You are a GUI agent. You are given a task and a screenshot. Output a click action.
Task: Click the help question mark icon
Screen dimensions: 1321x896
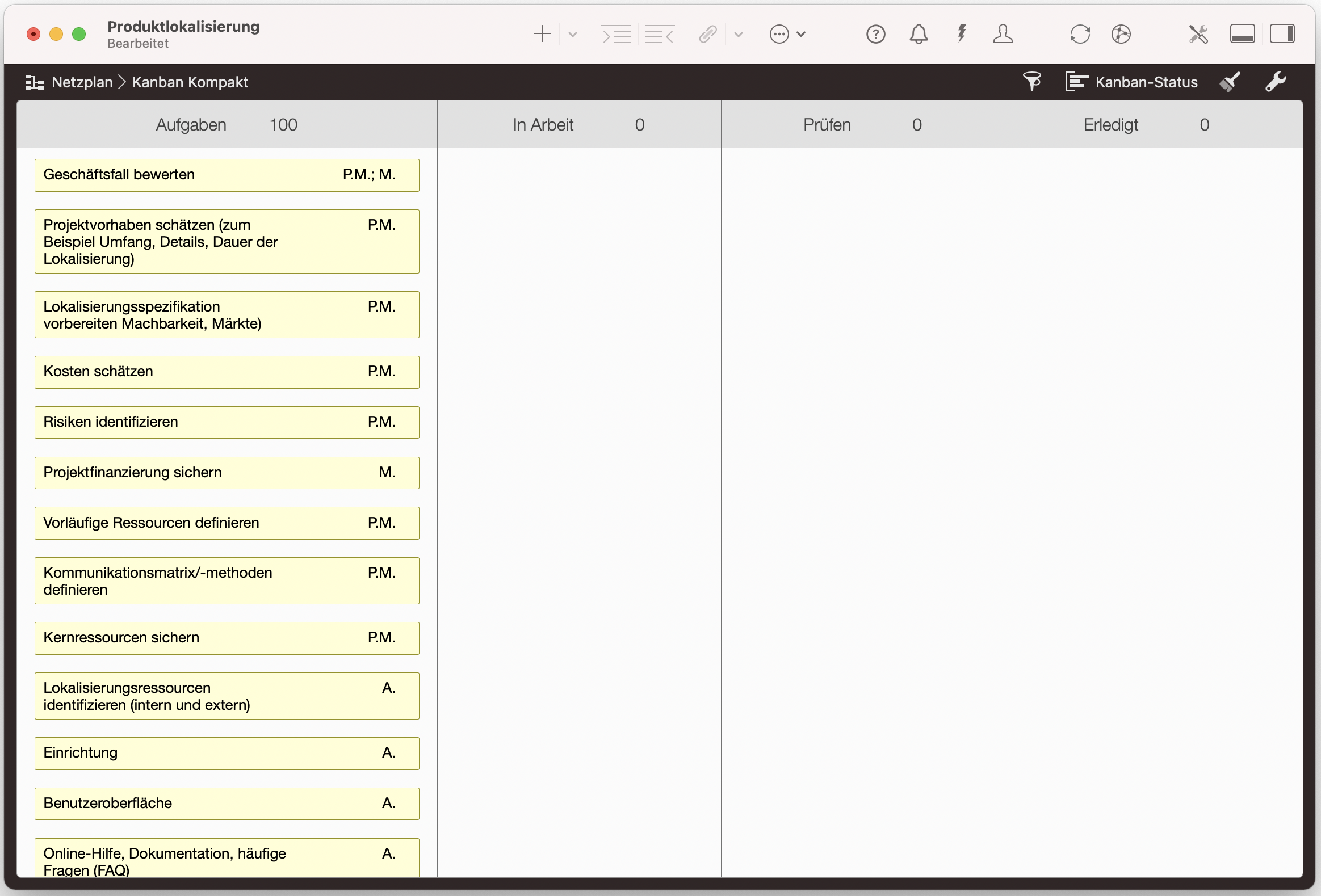coord(875,34)
